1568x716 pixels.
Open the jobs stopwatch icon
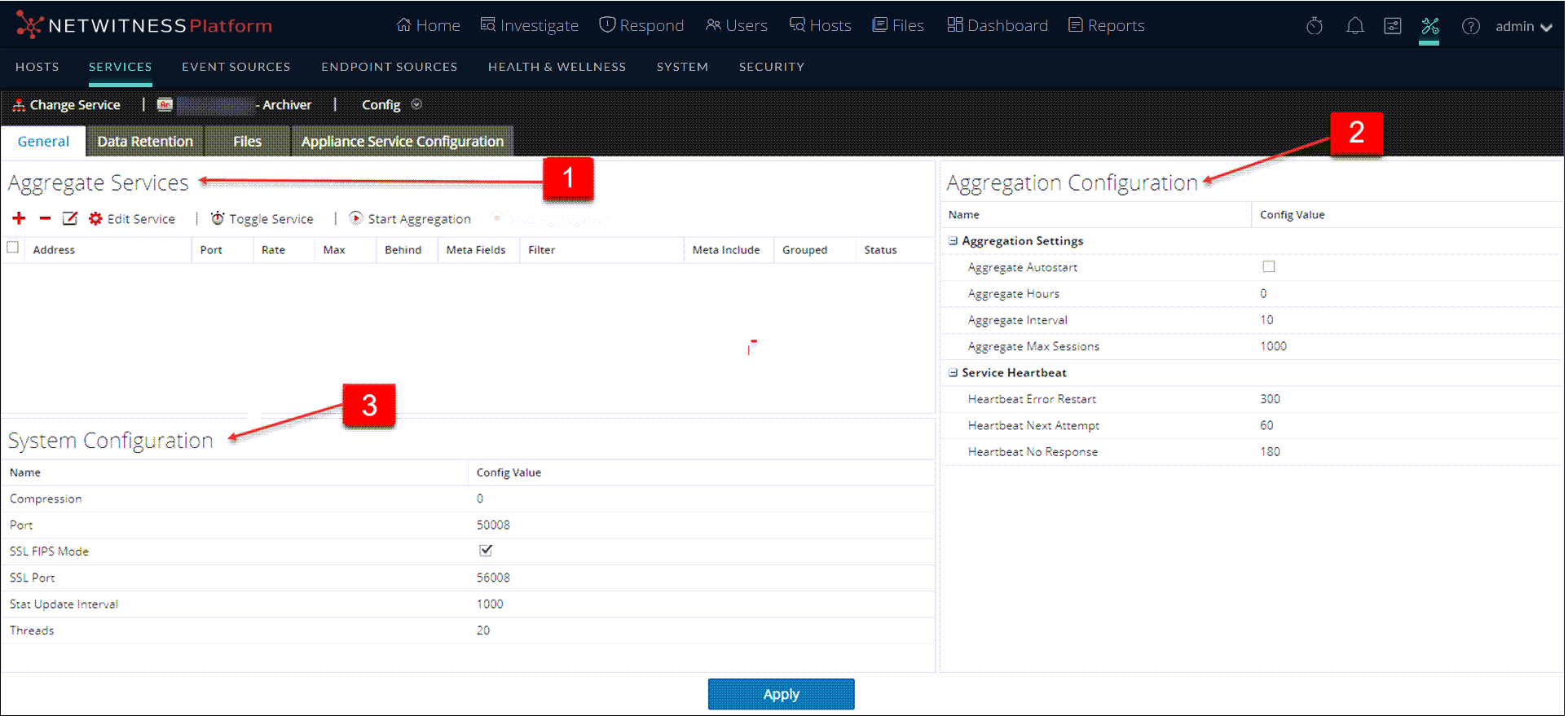click(x=1314, y=26)
